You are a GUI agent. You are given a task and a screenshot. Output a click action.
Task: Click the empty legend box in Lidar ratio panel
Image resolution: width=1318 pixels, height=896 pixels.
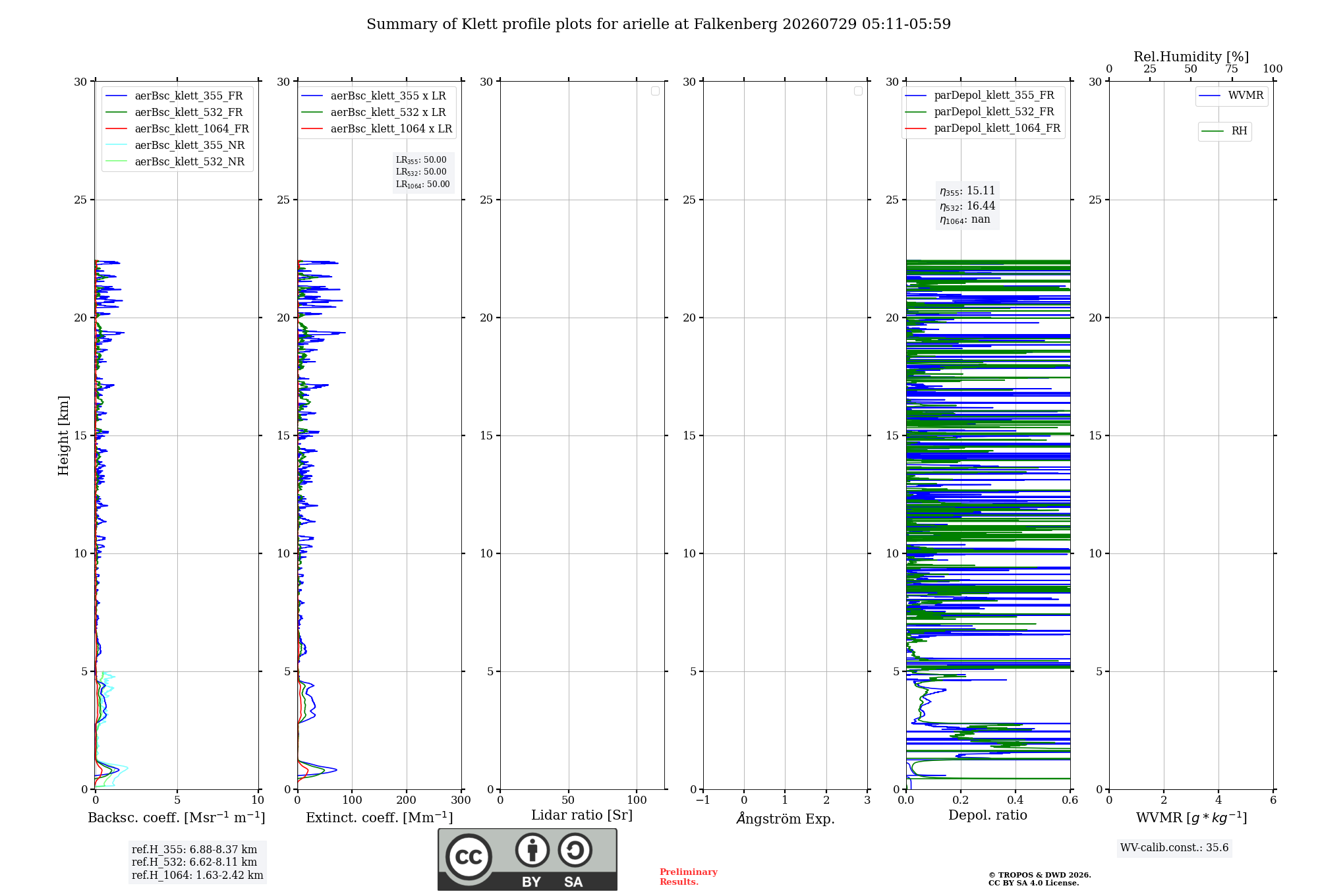(655, 91)
